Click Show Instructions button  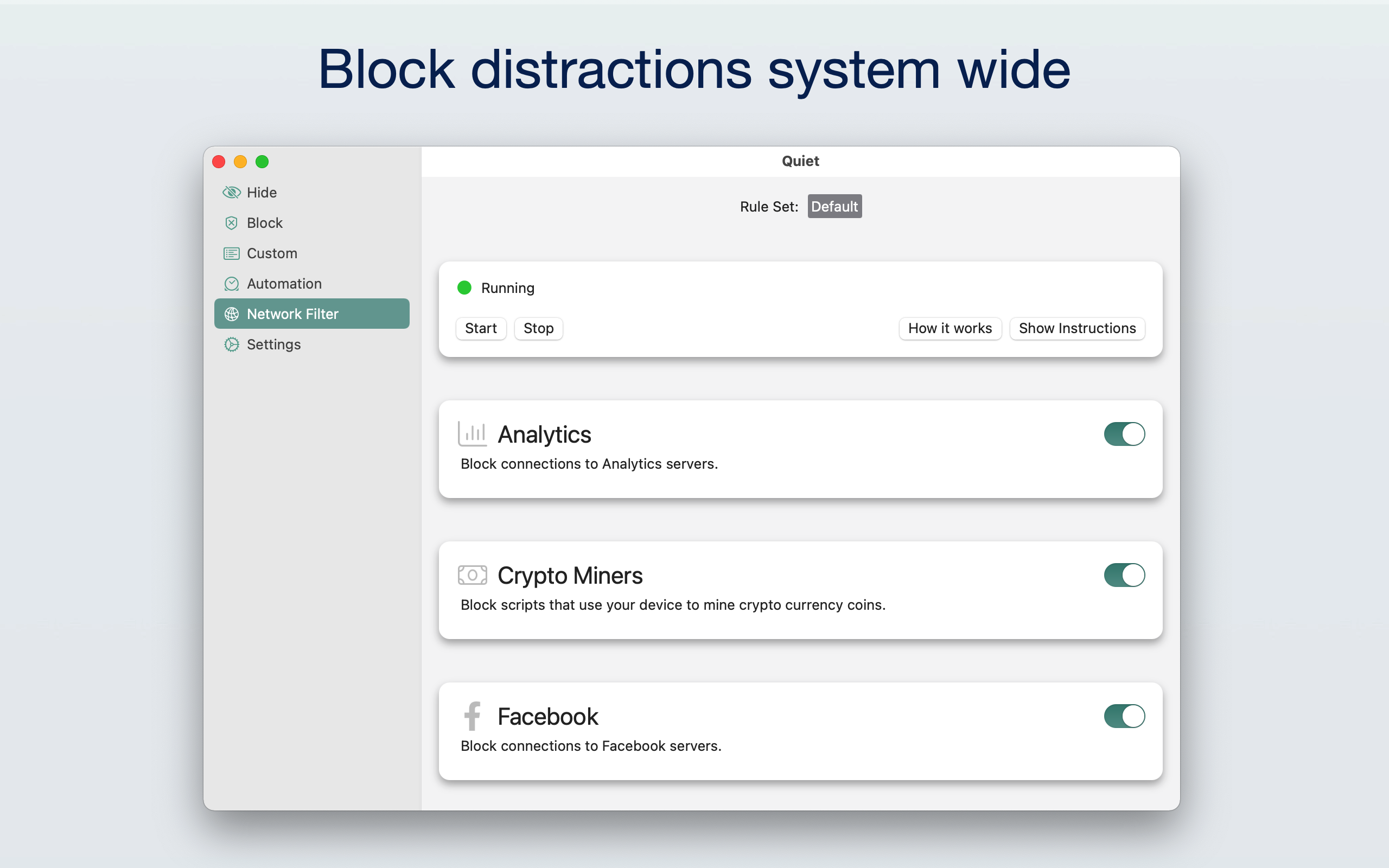(1077, 328)
